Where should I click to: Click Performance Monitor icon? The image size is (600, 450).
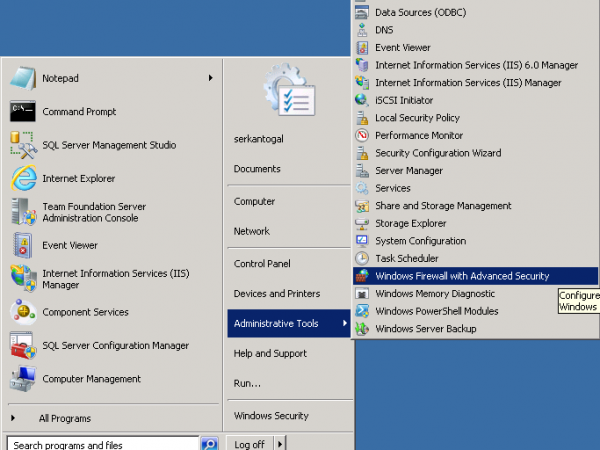(x=362, y=135)
